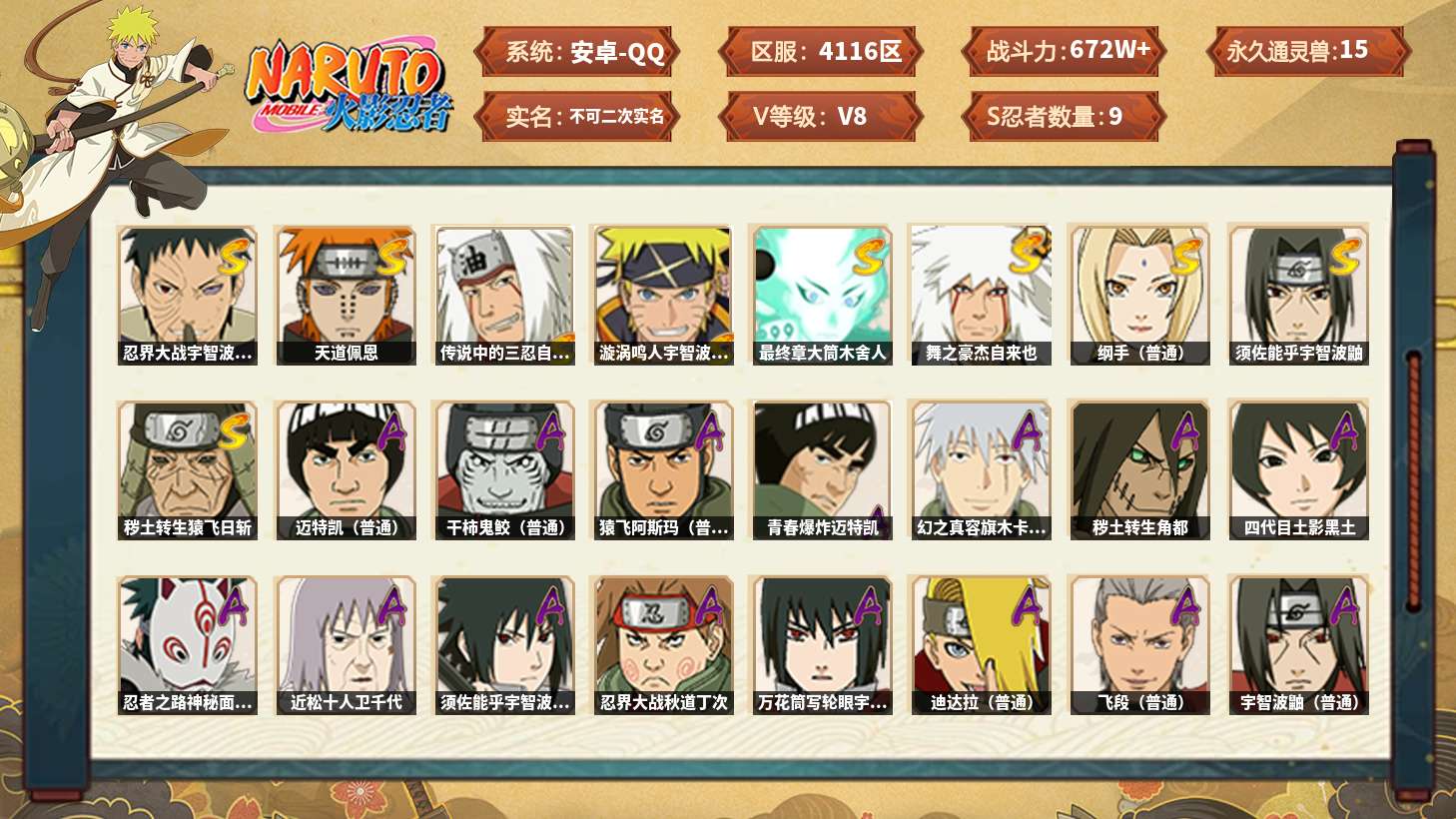Click the Naruto Mobile 火影忍者 logo

(349, 88)
